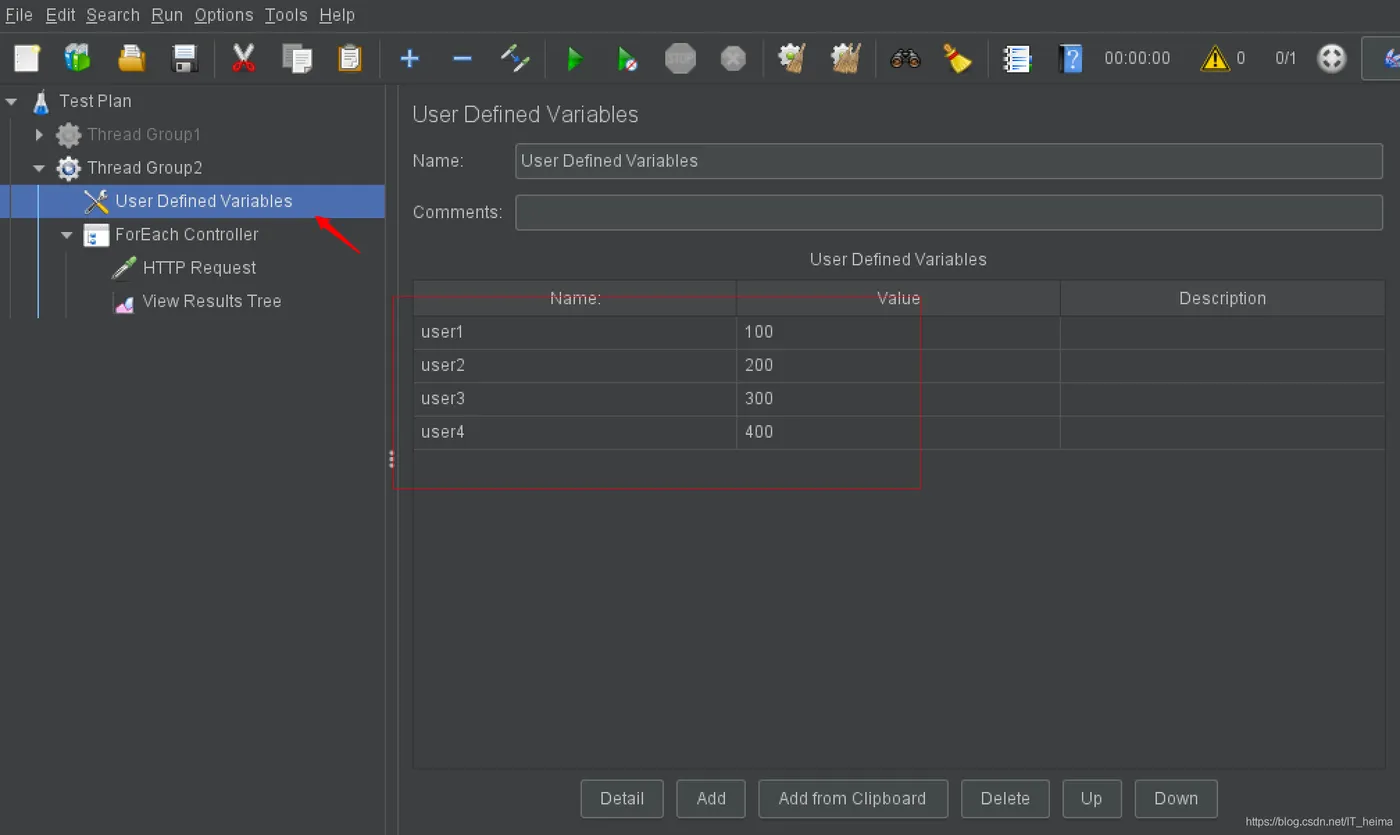Reset search with the yellow brush icon
1400x835 pixels.
coord(958,59)
